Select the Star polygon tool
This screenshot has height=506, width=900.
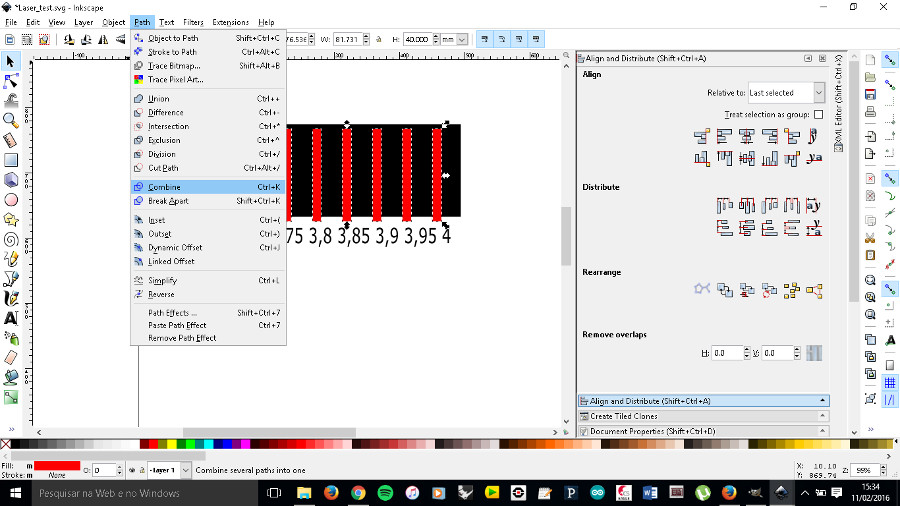point(11,220)
